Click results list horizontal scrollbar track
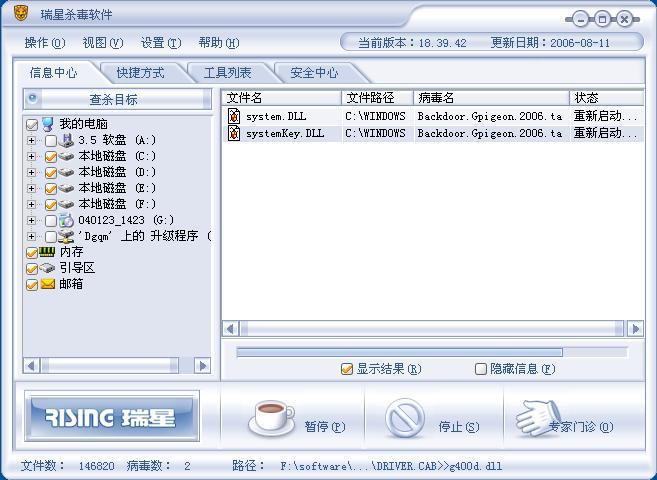This screenshot has width=657, height=480. point(432,329)
